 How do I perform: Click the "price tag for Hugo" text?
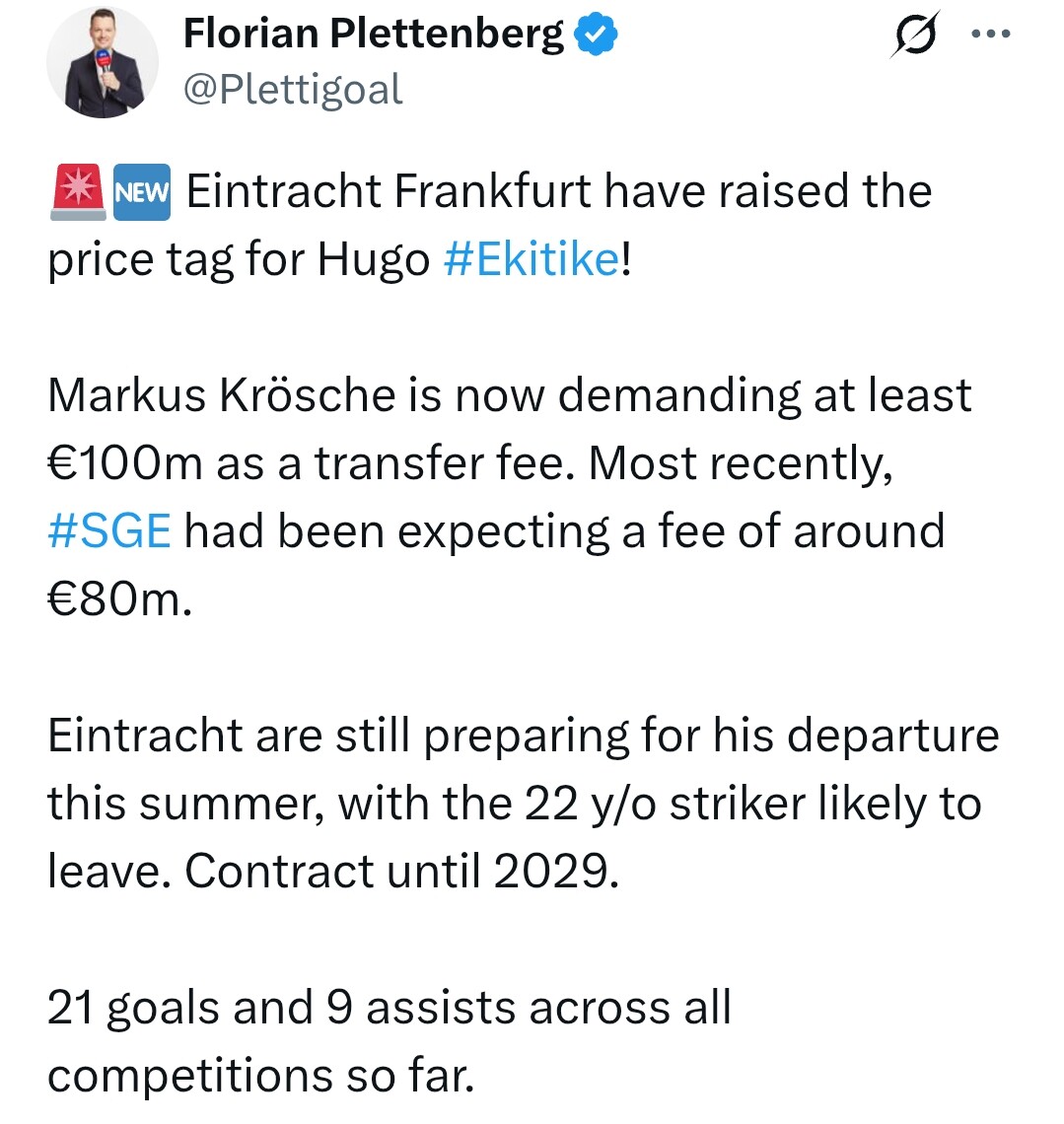239,259
